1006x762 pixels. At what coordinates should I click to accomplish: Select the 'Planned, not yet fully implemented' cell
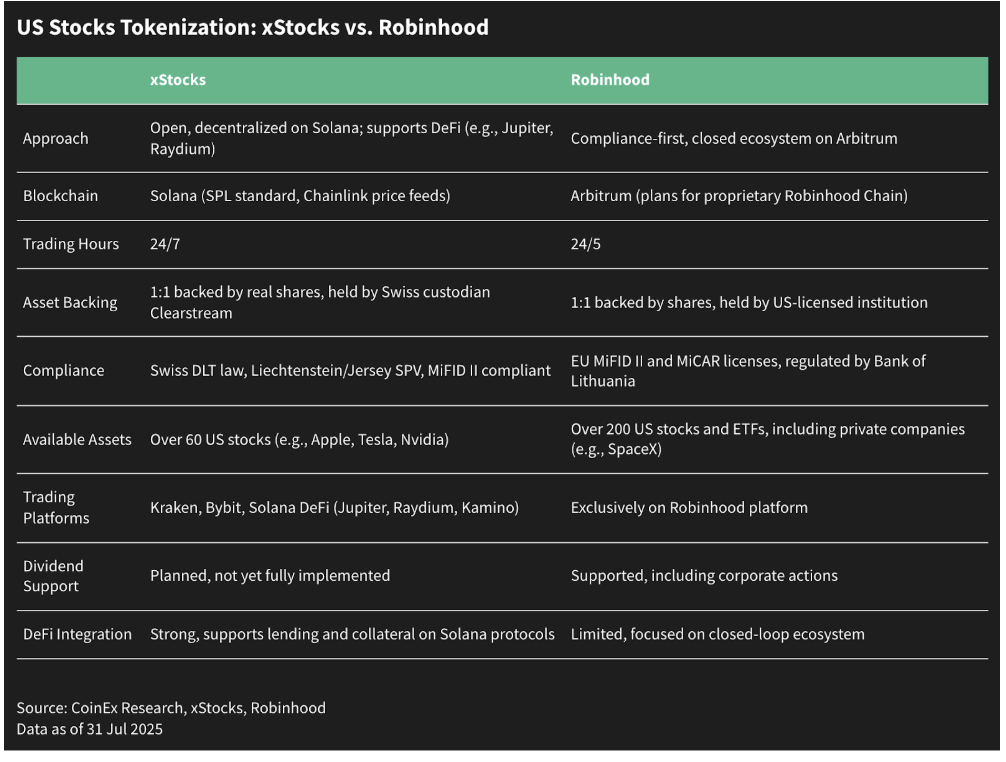[x=270, y=576]
